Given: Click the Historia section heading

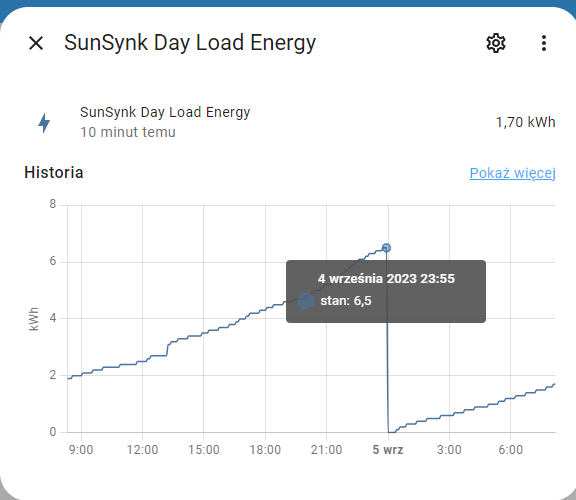Looking at the screenshot, I should tap(54, 172).
